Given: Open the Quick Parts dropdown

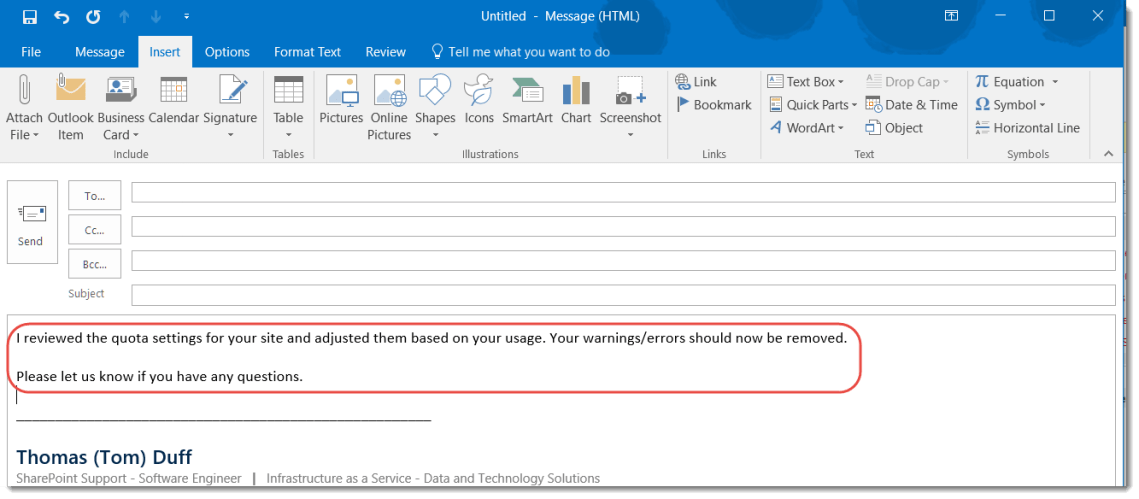Looking at the screenshot, I should click(x=812, y=105).
